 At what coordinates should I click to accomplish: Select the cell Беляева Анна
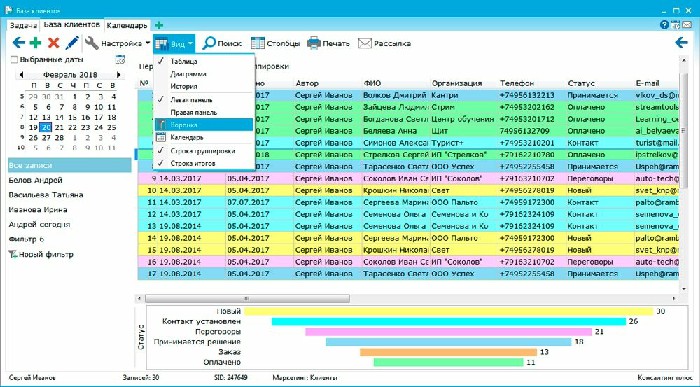tap(396, 131)
